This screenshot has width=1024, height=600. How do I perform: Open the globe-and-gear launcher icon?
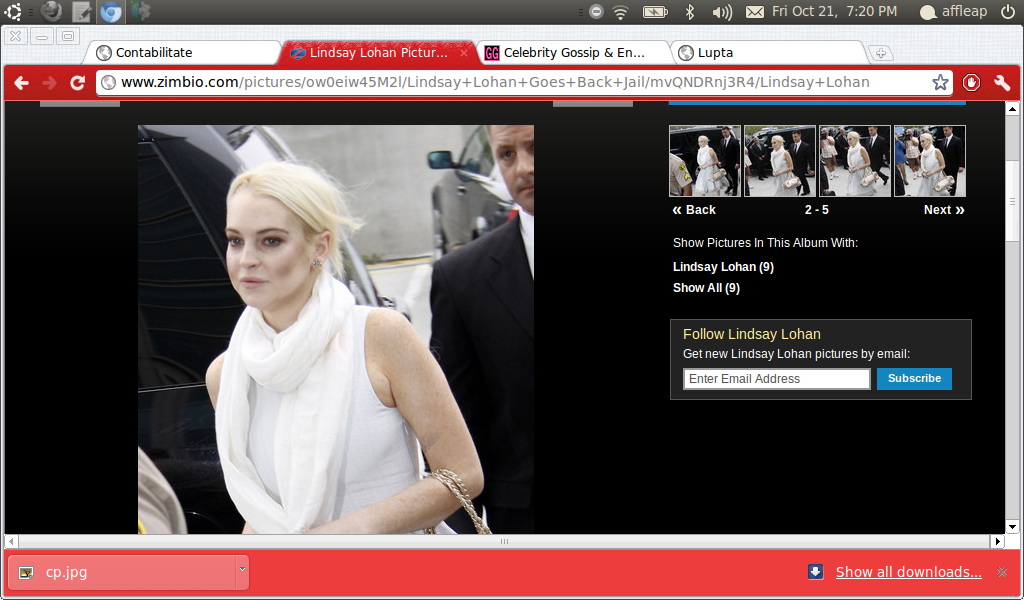pos(140,11)
